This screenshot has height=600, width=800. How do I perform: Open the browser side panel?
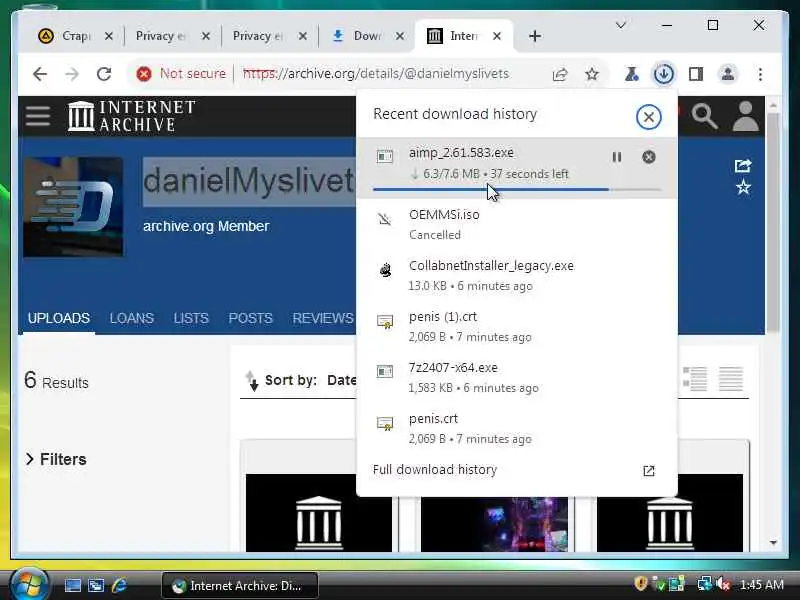(696, 74)
